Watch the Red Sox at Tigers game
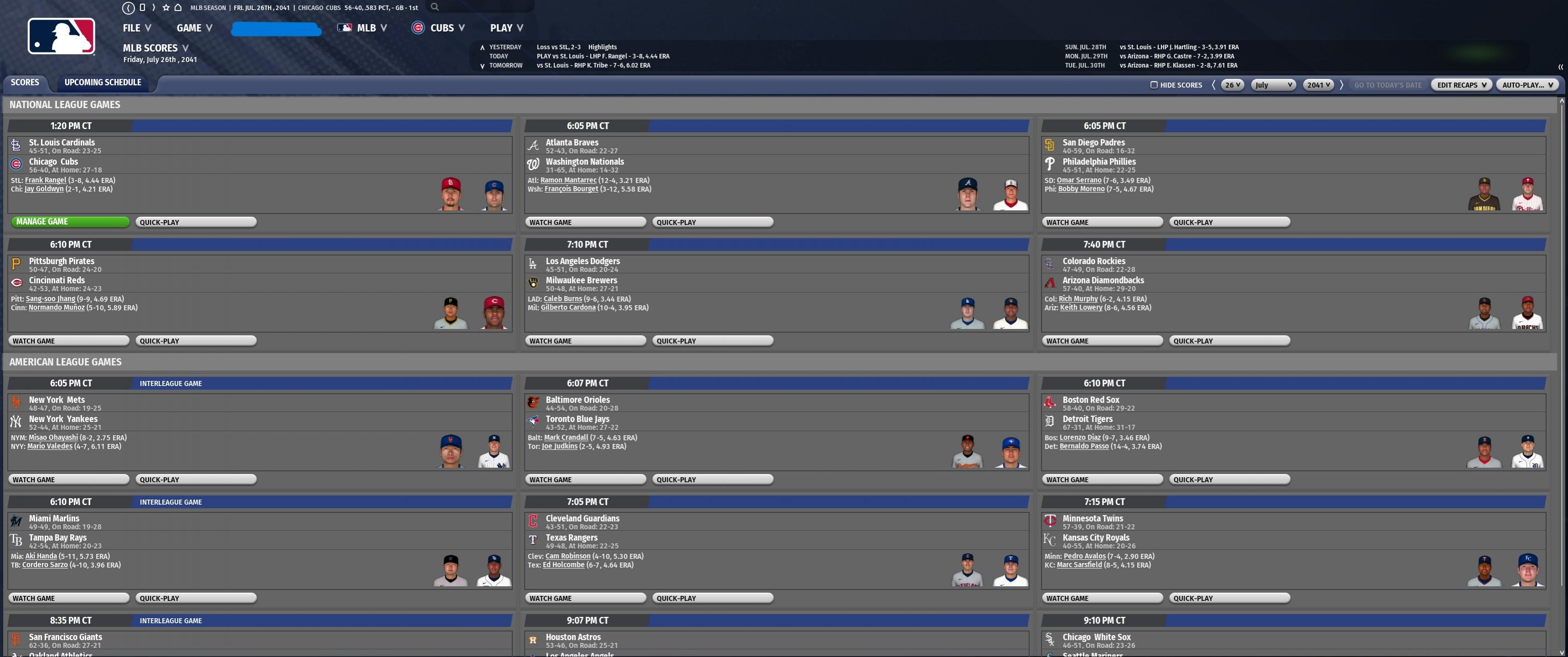Screen dimensions: 1568x657 (1102, 480)
